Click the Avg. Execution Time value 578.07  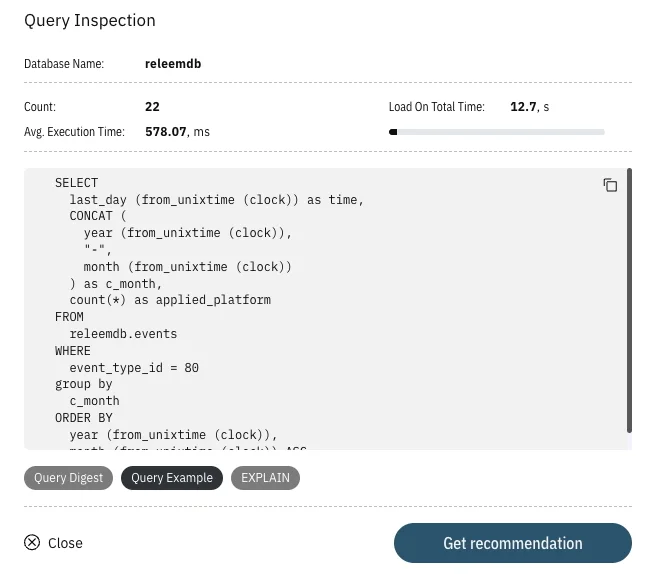[165, 132]
